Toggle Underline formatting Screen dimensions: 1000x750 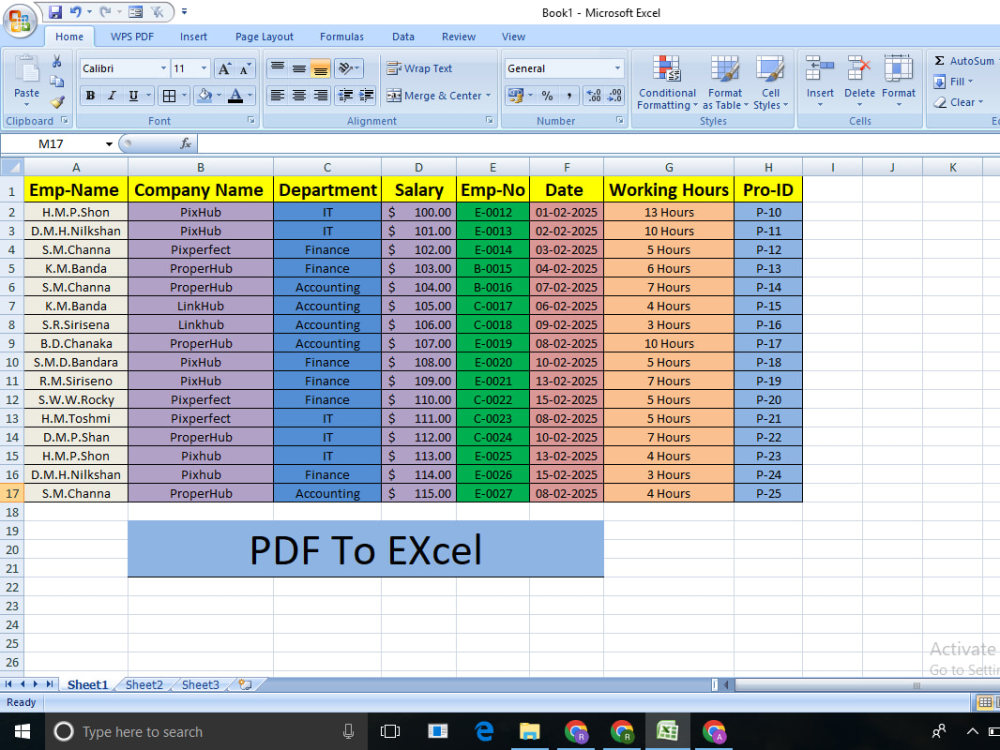tap(133, 96)
